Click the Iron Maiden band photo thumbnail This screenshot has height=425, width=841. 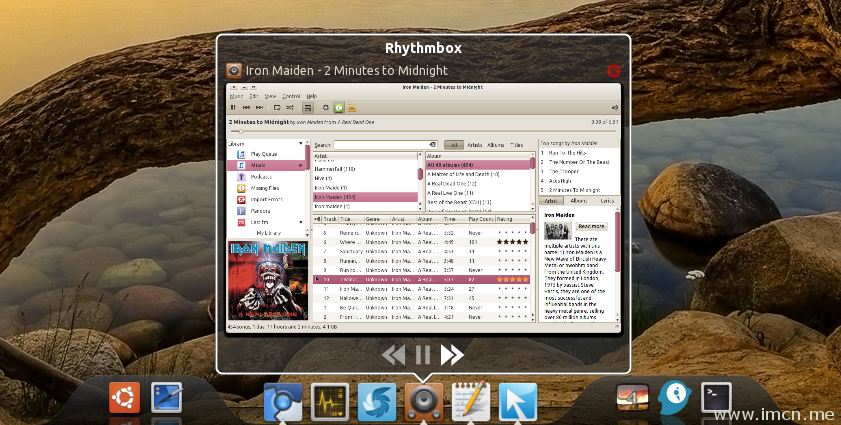click(x=558, y=230)
